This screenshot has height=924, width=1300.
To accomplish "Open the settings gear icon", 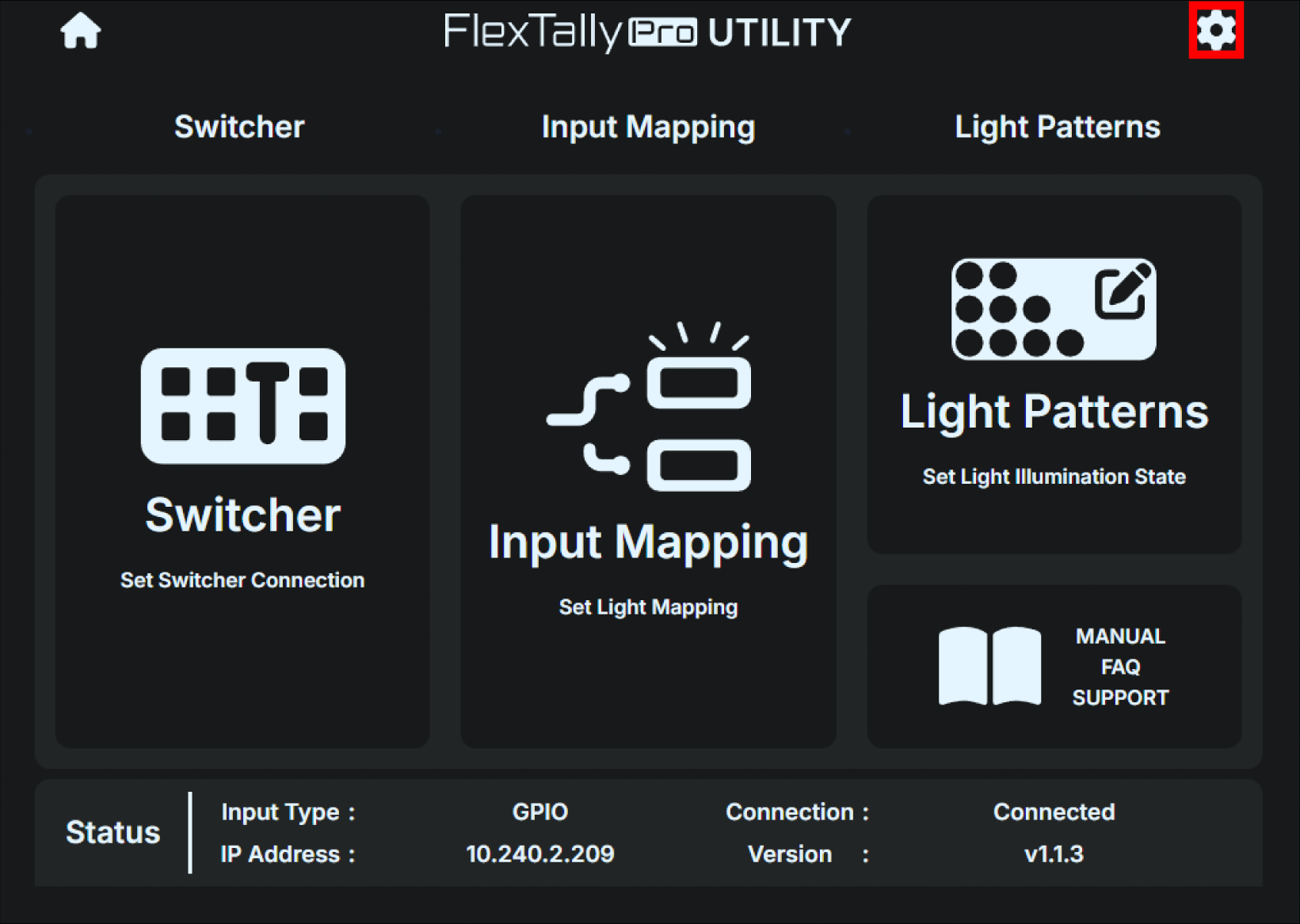I will 1216,31.
